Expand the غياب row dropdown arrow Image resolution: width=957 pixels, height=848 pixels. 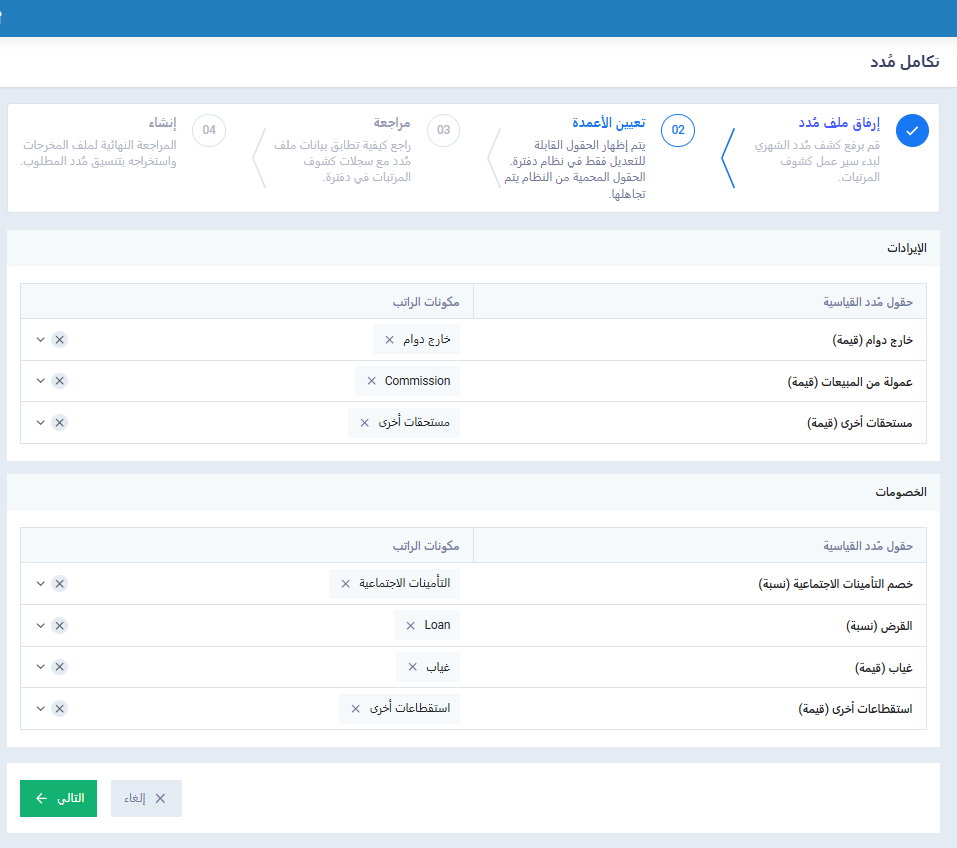pyautogui.click(x=40, y=667)
